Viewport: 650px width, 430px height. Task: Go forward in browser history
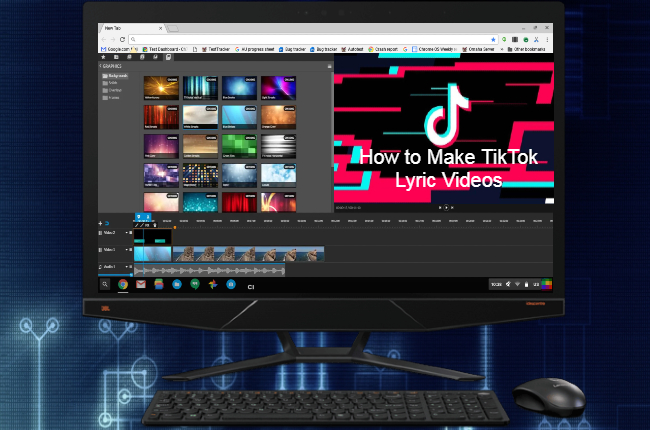click(113, 39)
